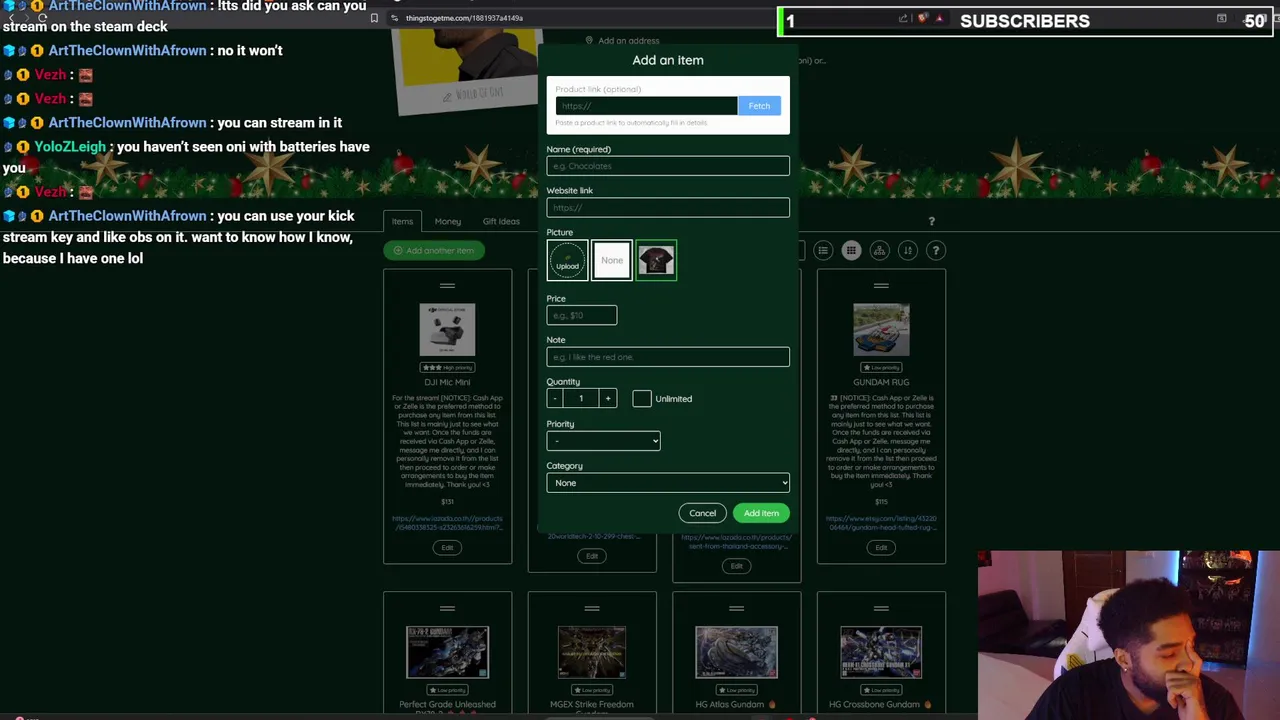The width and height of the screenshot is (1280, 720).
Task: Edit the GUNDAM RUG item
Action: [x=881, y=547]
